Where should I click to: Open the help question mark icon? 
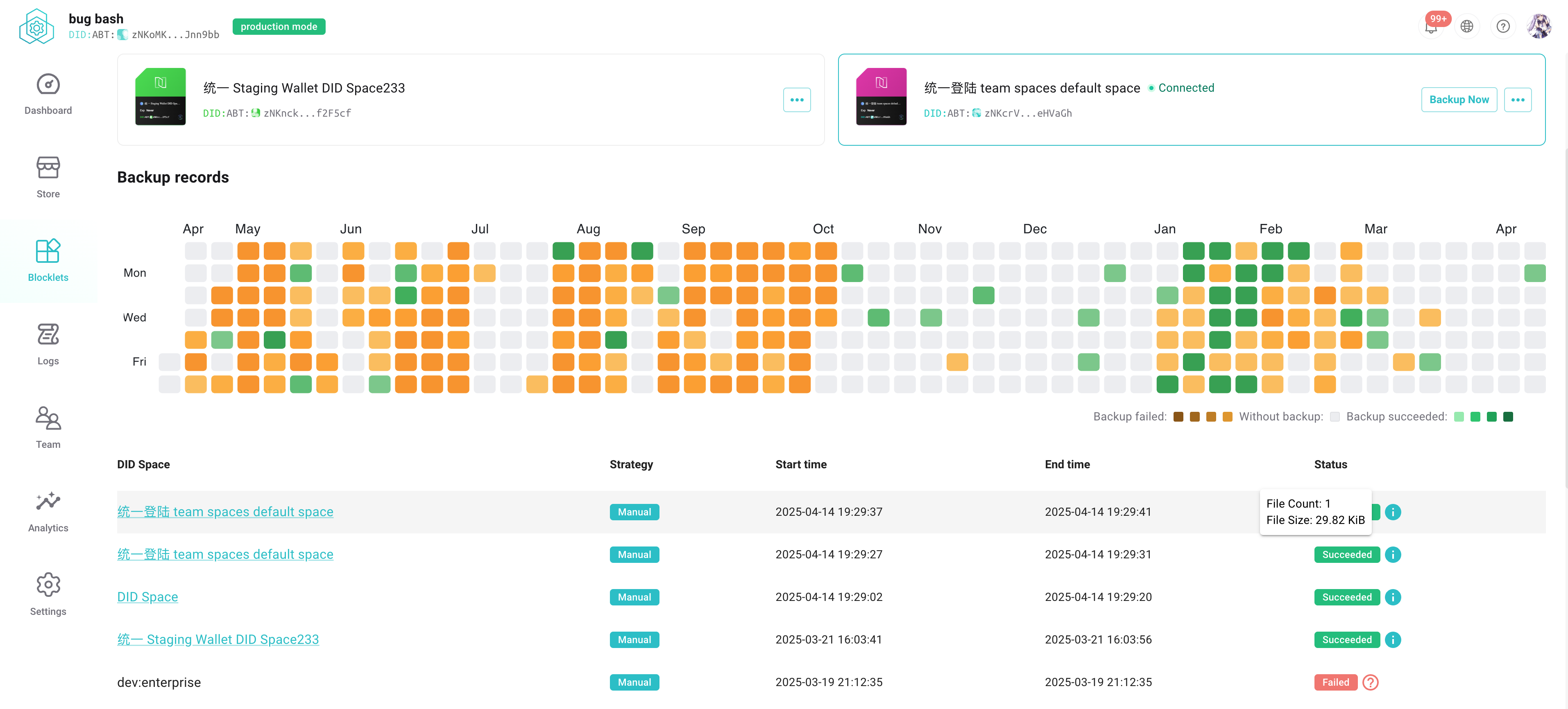(1503, 27)
